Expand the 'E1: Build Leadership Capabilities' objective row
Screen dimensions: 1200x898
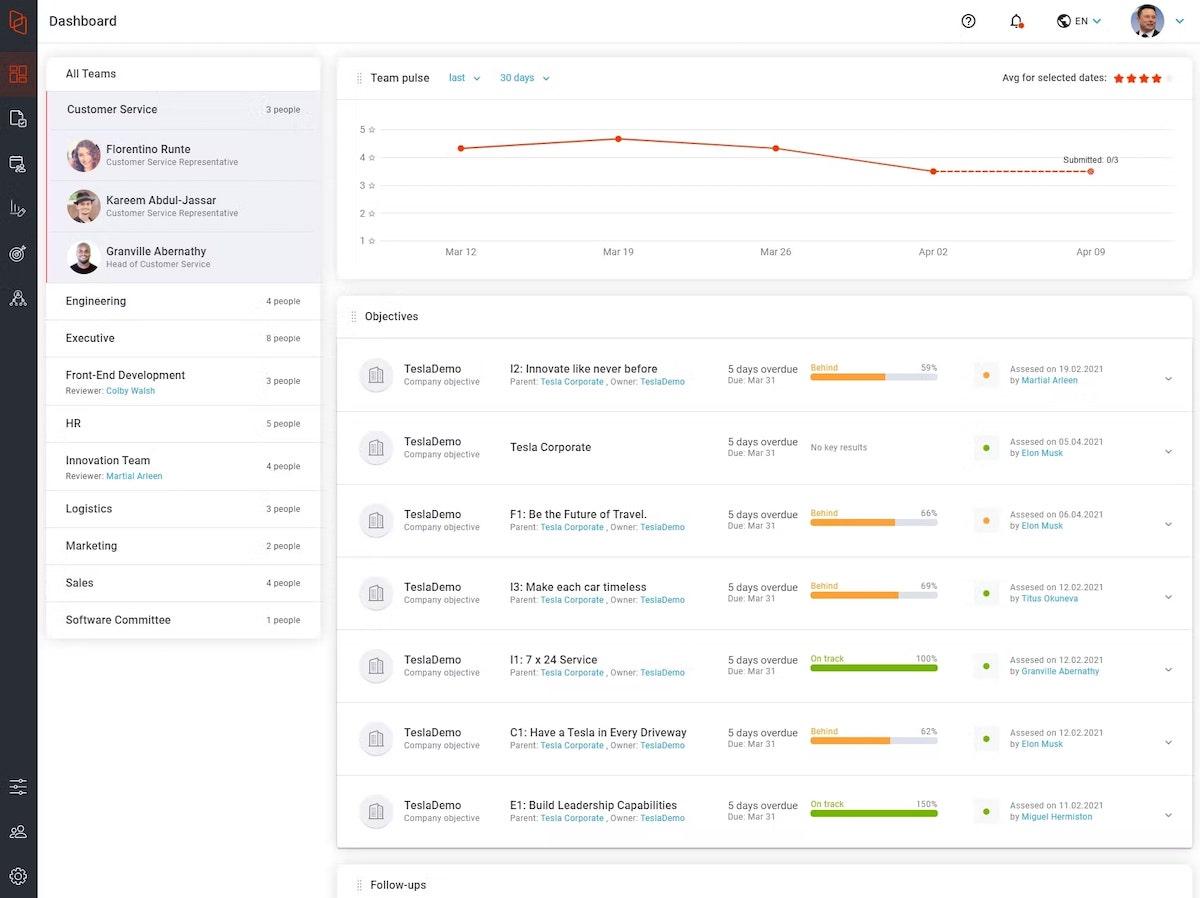tap(1168, 815)
